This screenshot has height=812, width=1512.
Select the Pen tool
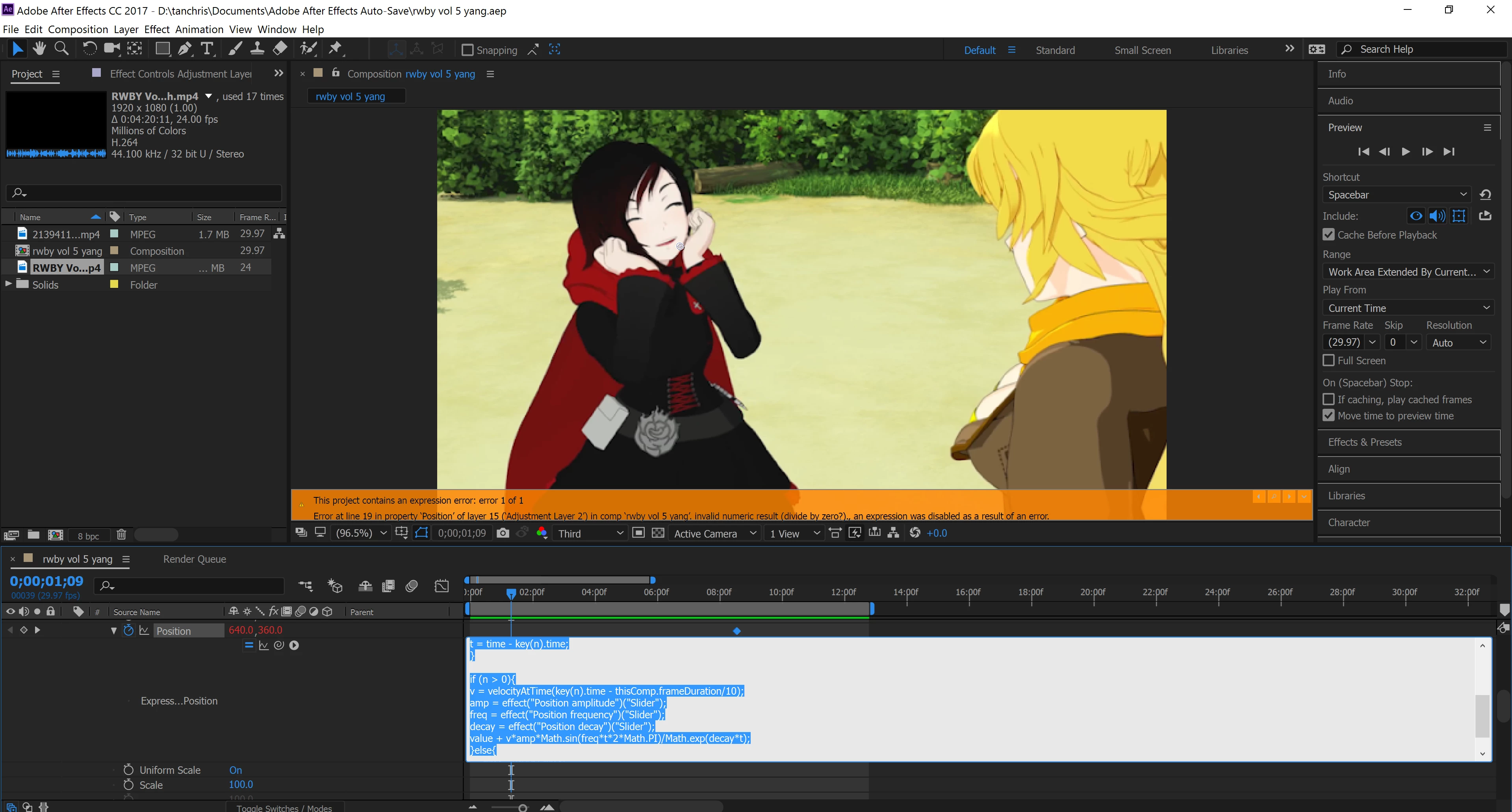coord(184,49)
